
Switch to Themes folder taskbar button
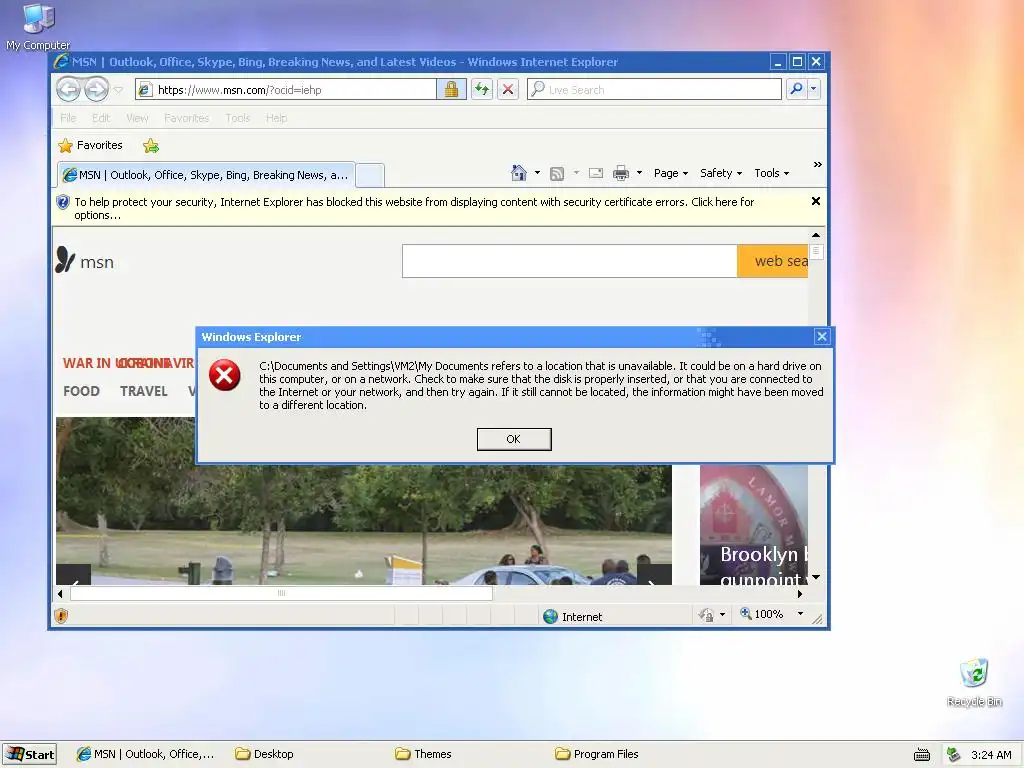(424, 754)
